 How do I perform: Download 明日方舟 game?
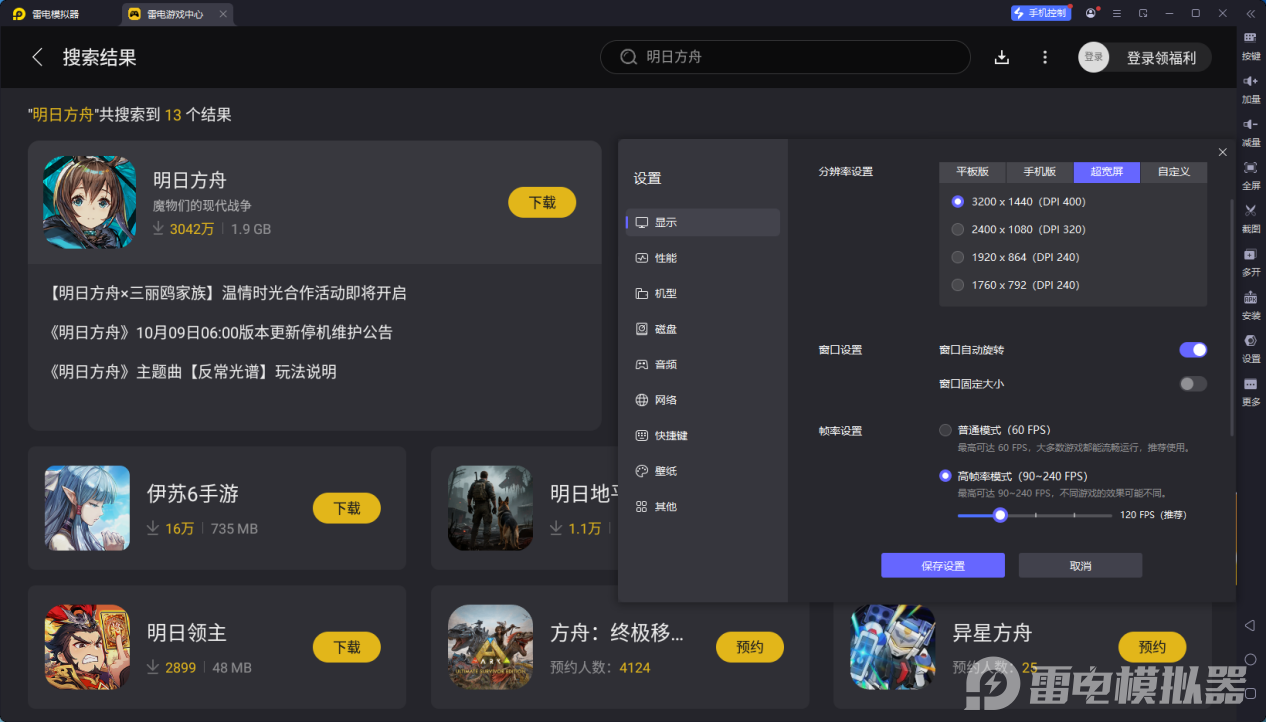tap(542, 202)
